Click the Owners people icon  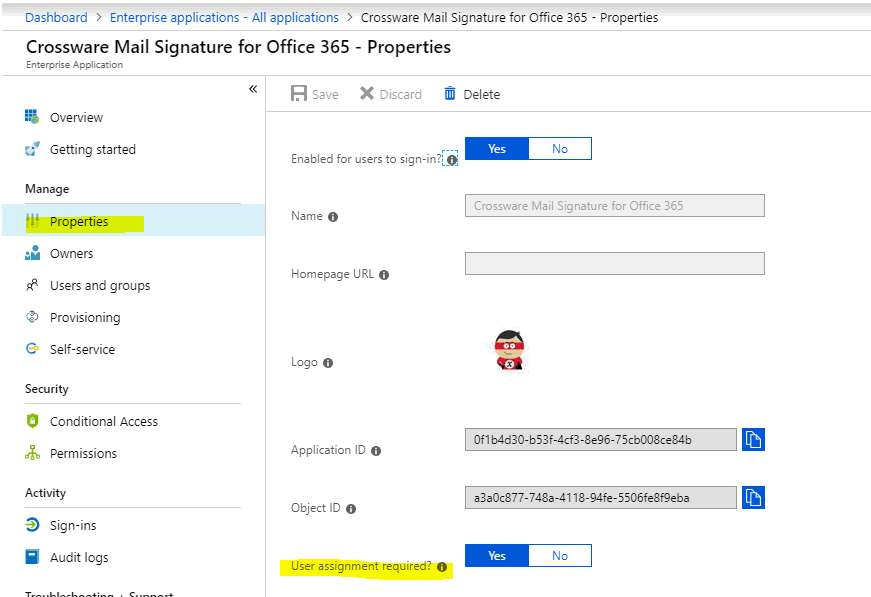(32, 253)
